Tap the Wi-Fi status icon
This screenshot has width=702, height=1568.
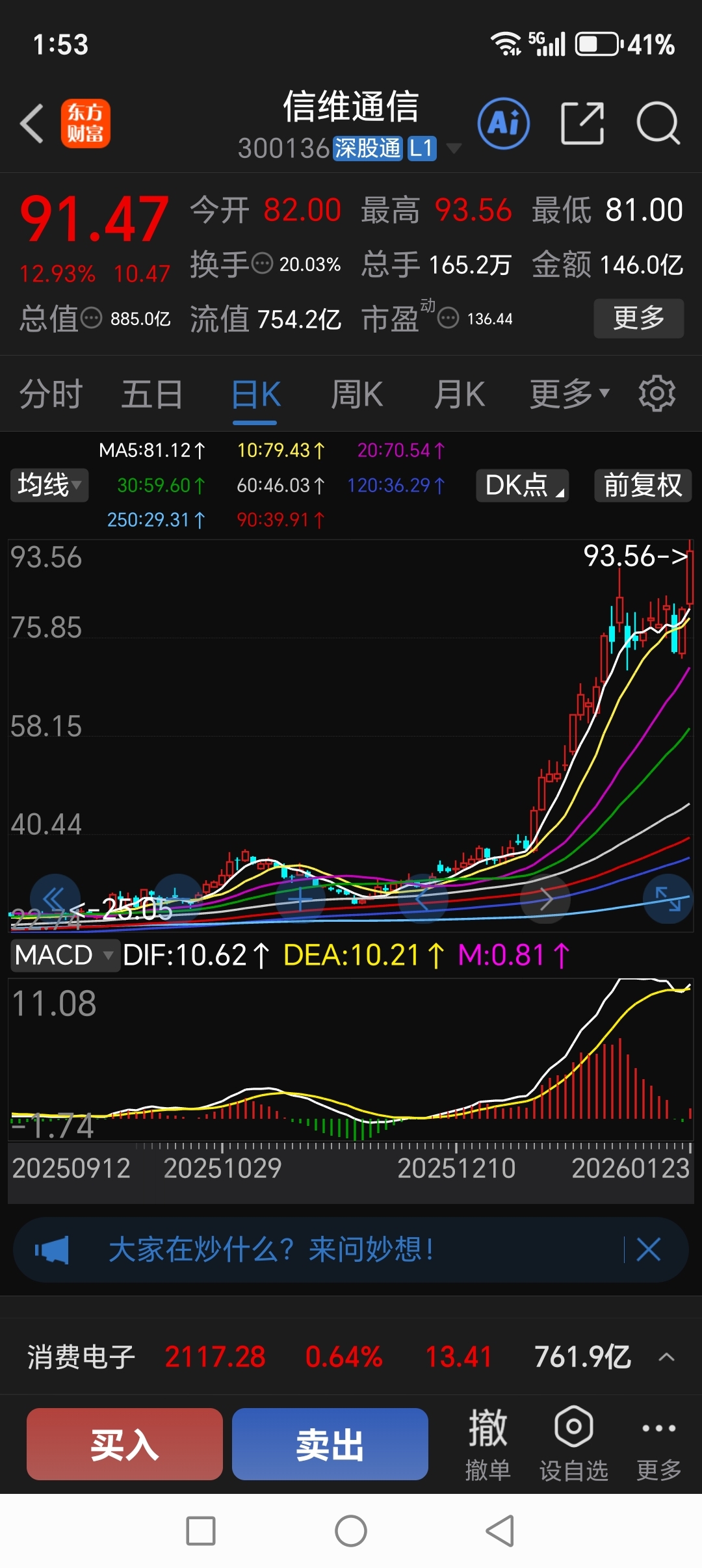tap(506, 44)
